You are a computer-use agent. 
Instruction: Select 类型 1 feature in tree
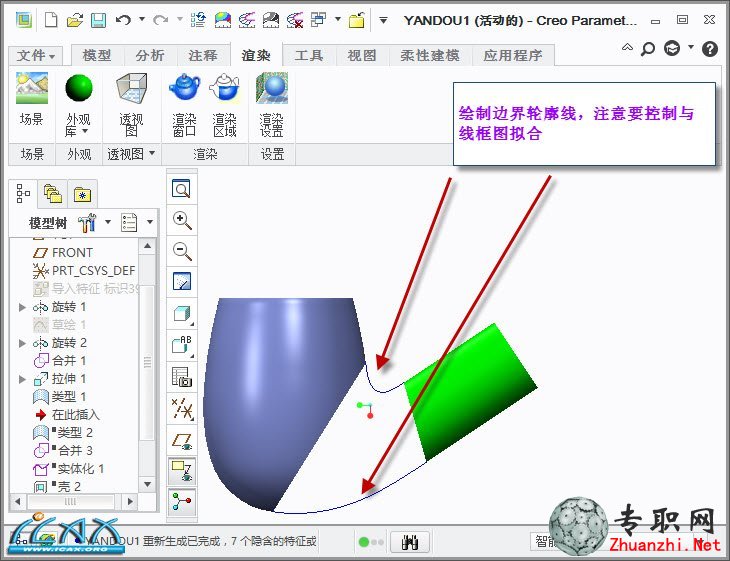click(x=60, y=397)
